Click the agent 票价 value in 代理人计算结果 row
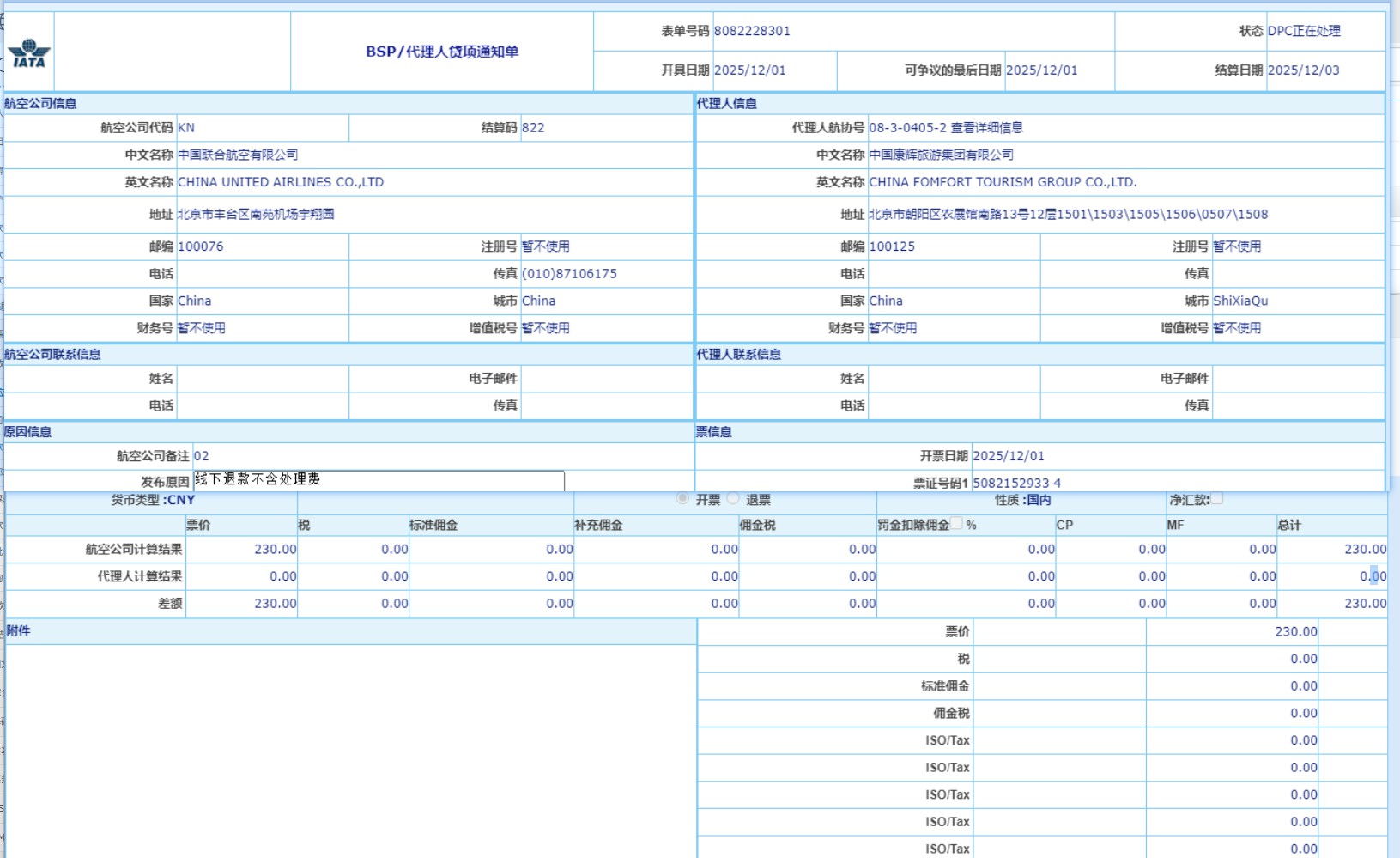Viewport: 1400px width, 858px height. click(x=282, y=576)
